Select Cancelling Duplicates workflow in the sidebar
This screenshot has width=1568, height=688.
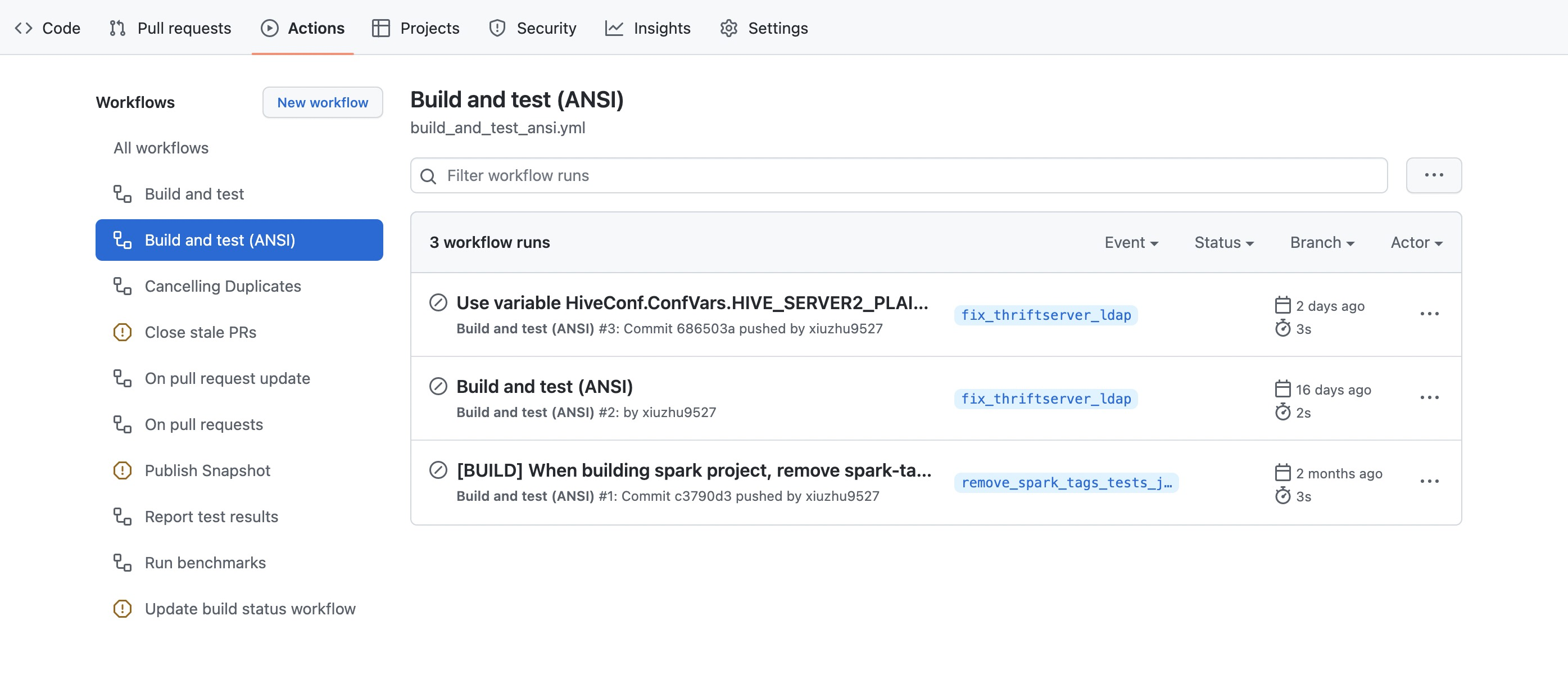[222, 286]
